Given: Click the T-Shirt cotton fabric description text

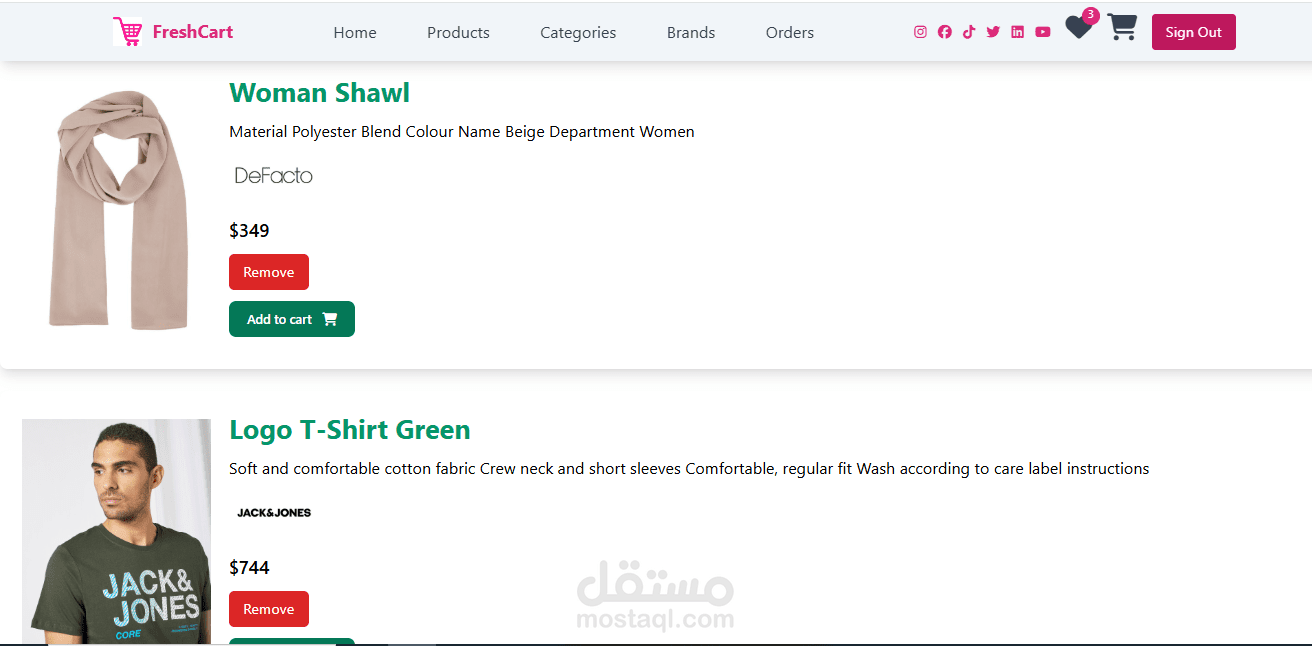Looking at the screenshot, I should coord(689,469).
